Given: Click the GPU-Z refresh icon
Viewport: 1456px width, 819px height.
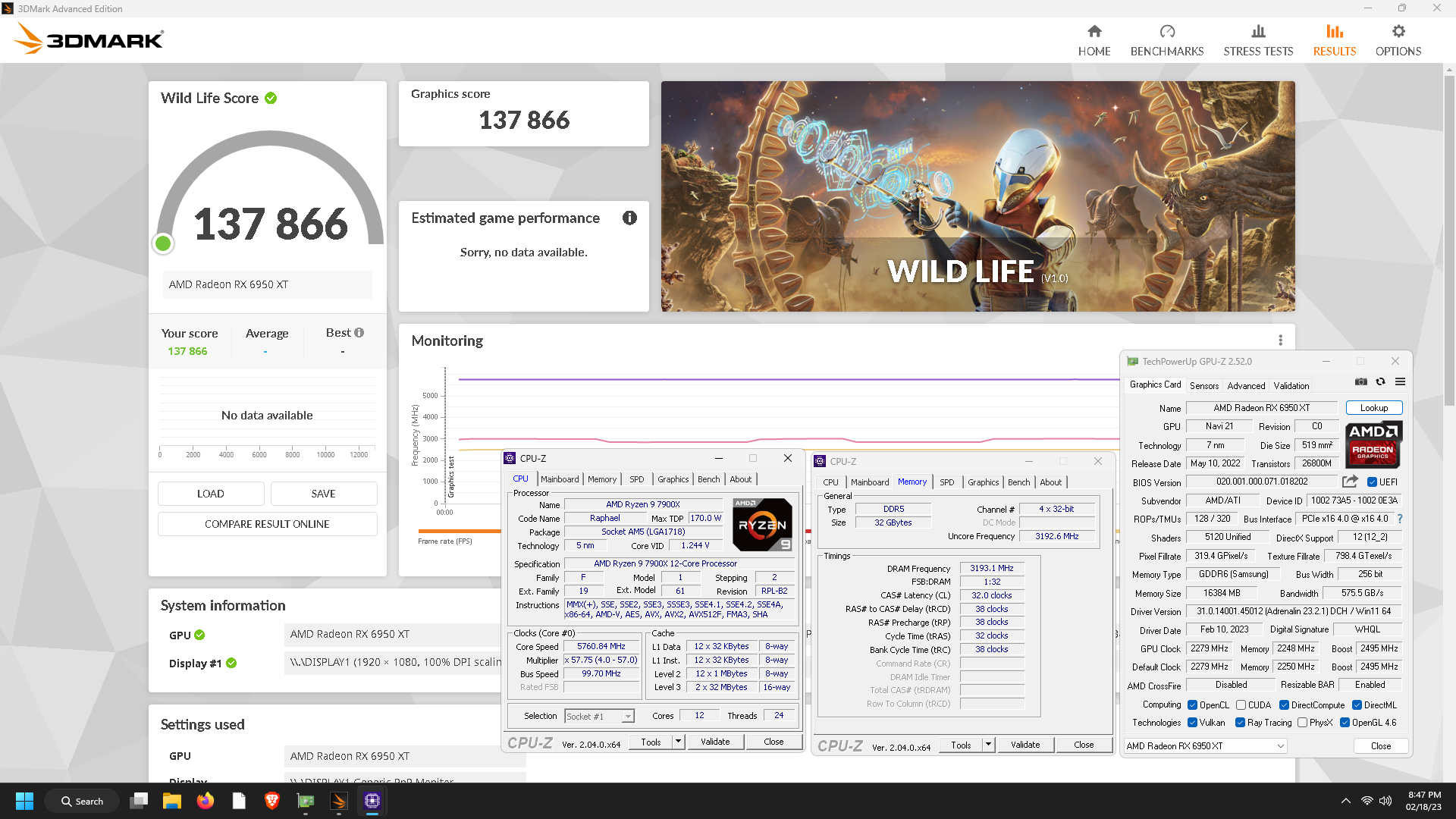Looking at the screenshot, I should (1381, 381).
